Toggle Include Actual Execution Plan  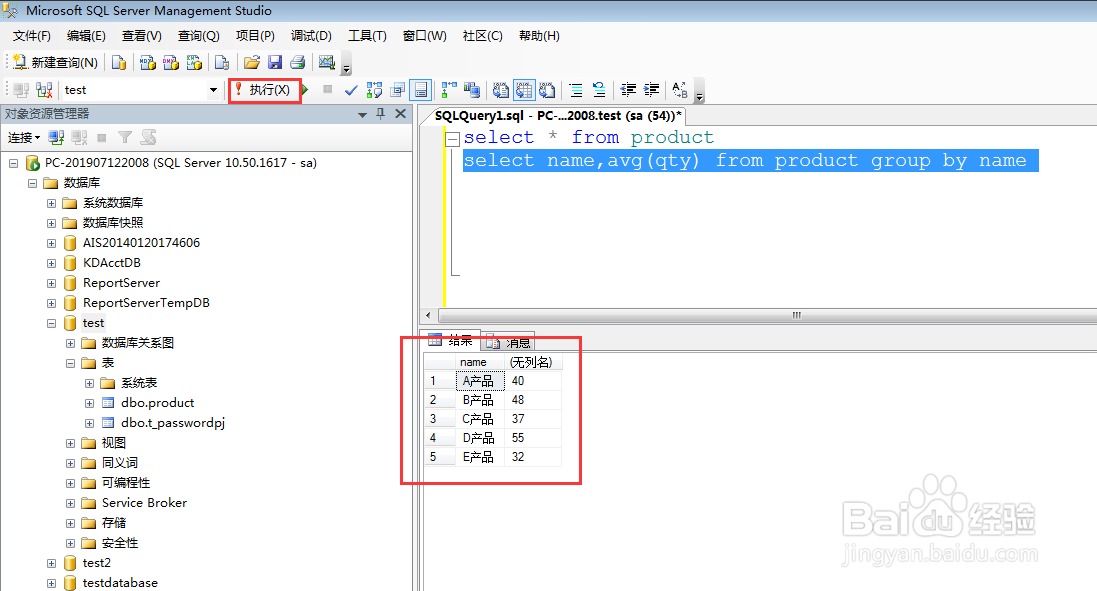coord(448,90)
